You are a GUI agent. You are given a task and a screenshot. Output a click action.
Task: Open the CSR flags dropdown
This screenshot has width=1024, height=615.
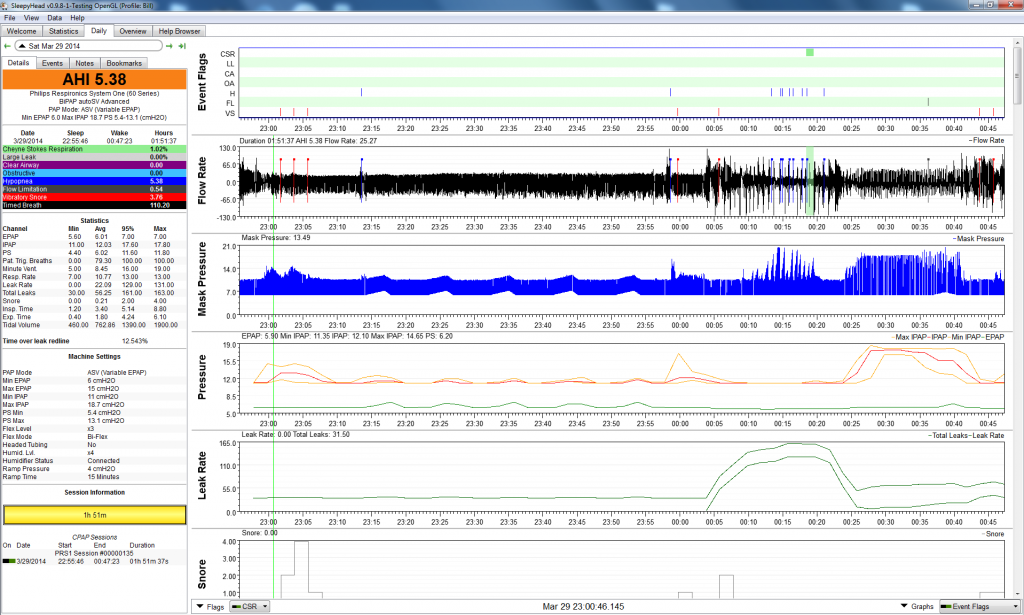tap(250, 606)
